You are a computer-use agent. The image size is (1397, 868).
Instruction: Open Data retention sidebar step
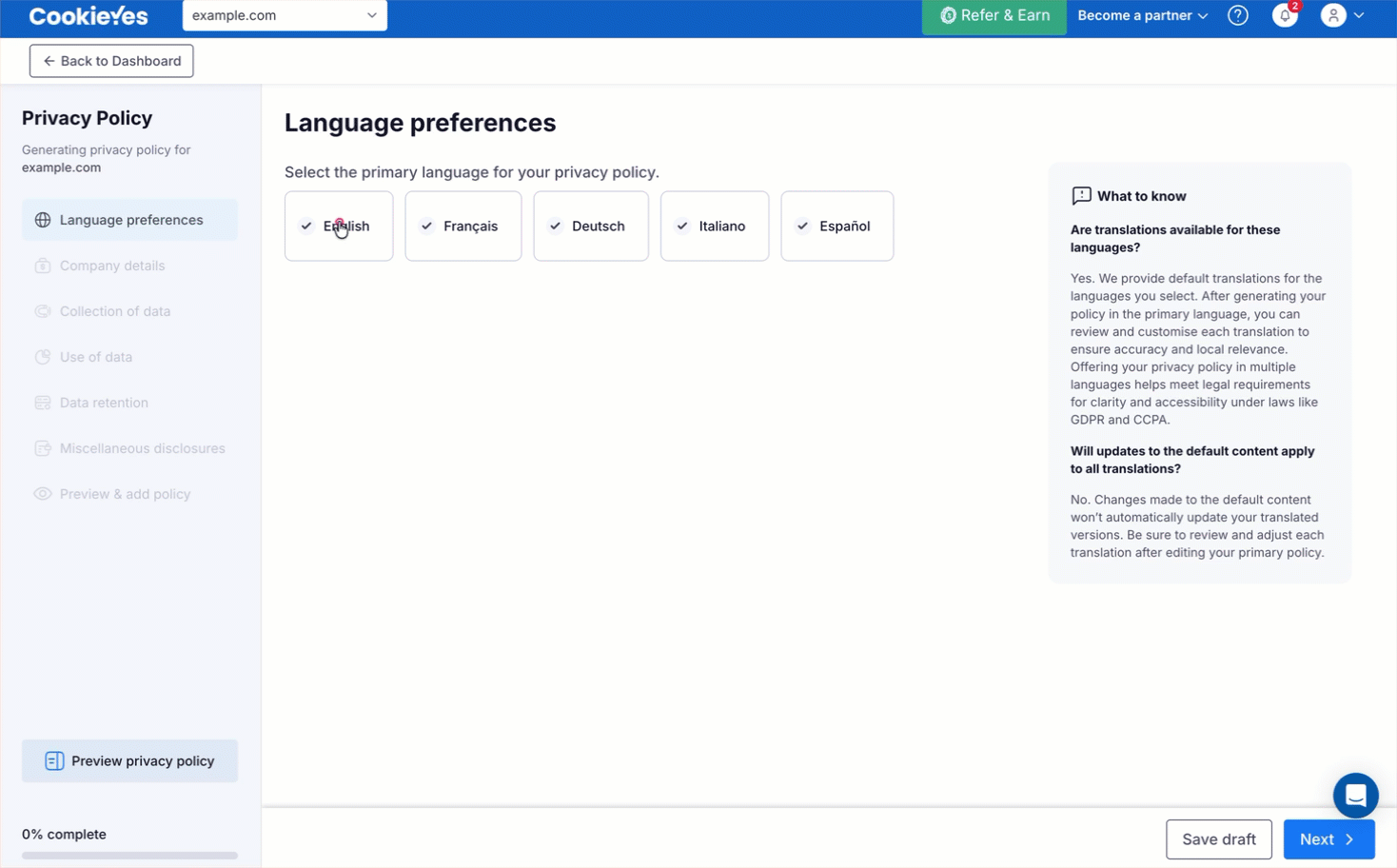click(x=130, y=403)
